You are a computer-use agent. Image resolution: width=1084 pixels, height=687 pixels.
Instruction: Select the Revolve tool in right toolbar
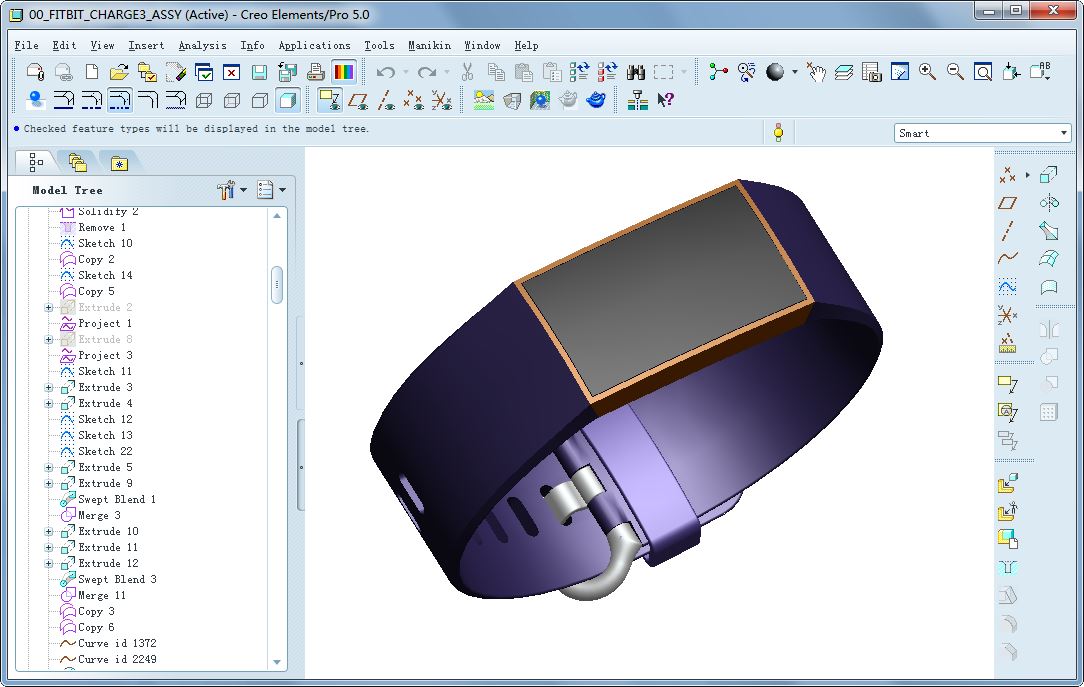tap(1049, 203)
